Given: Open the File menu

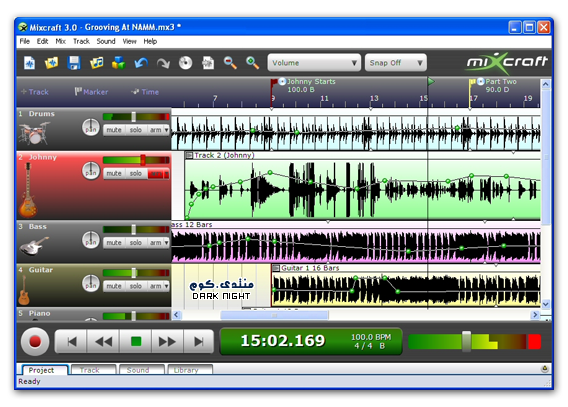Looking at the screenshot, I should (x=25, y=41).
